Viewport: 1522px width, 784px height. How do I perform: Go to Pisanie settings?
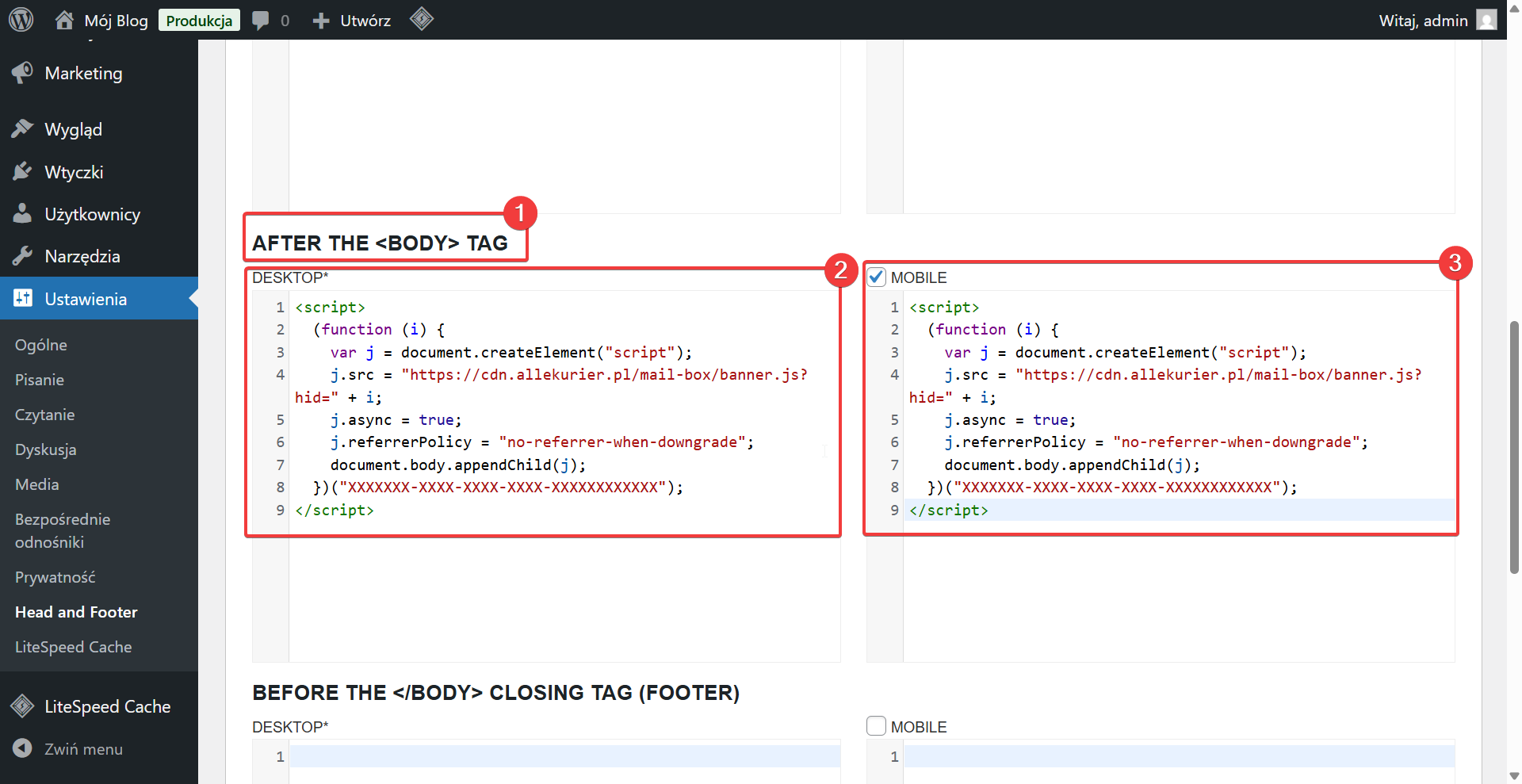coord(40,380)
